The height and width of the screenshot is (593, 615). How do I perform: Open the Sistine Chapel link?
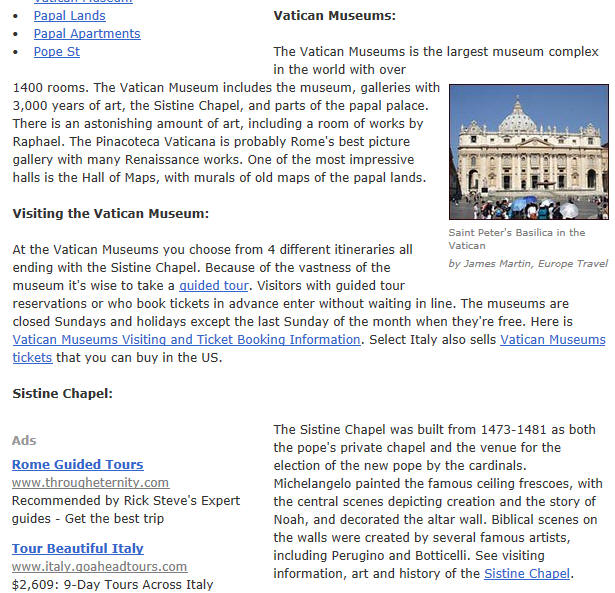(x=527, y=573)
